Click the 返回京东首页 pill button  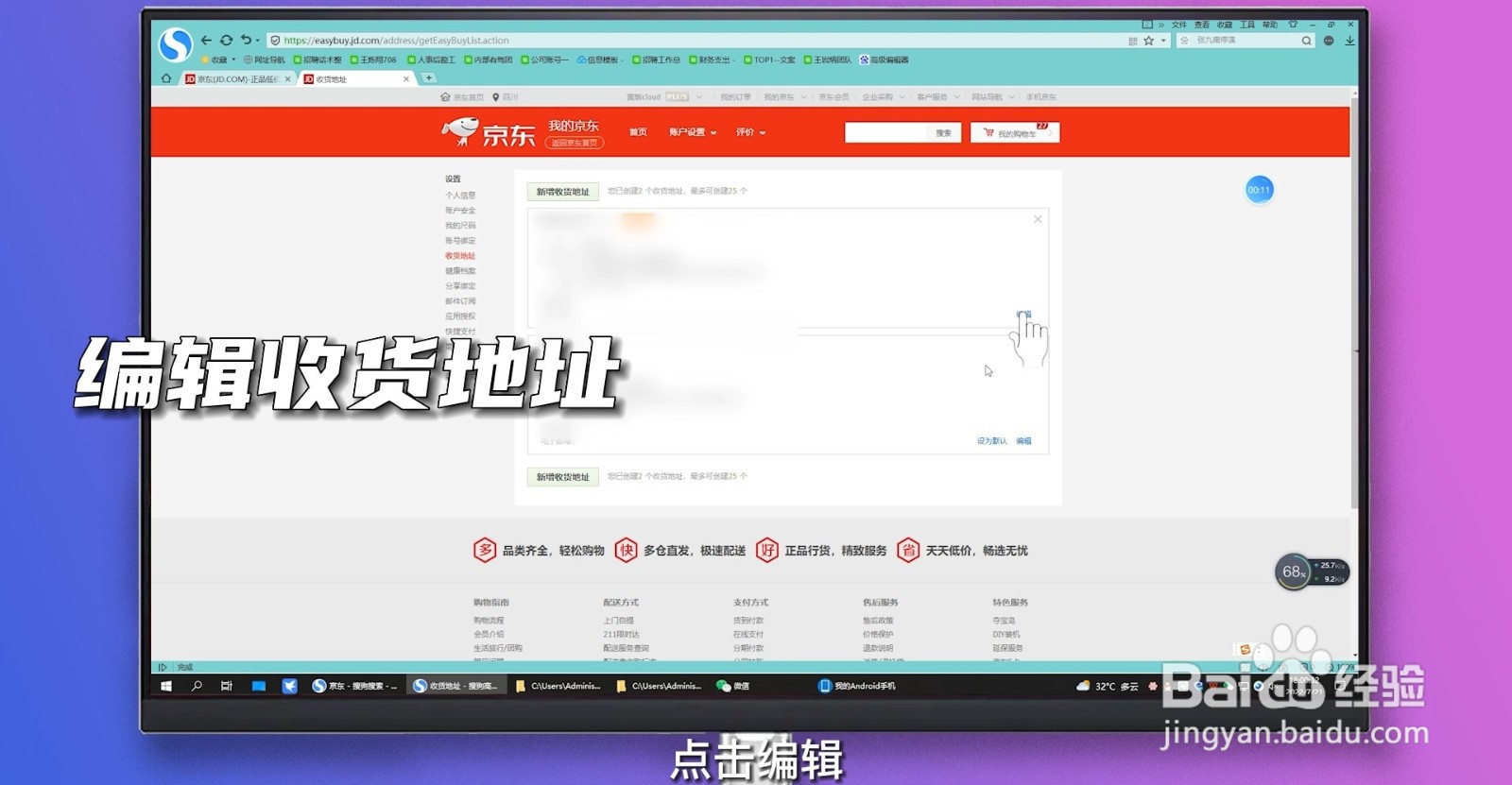pos(575,143)
